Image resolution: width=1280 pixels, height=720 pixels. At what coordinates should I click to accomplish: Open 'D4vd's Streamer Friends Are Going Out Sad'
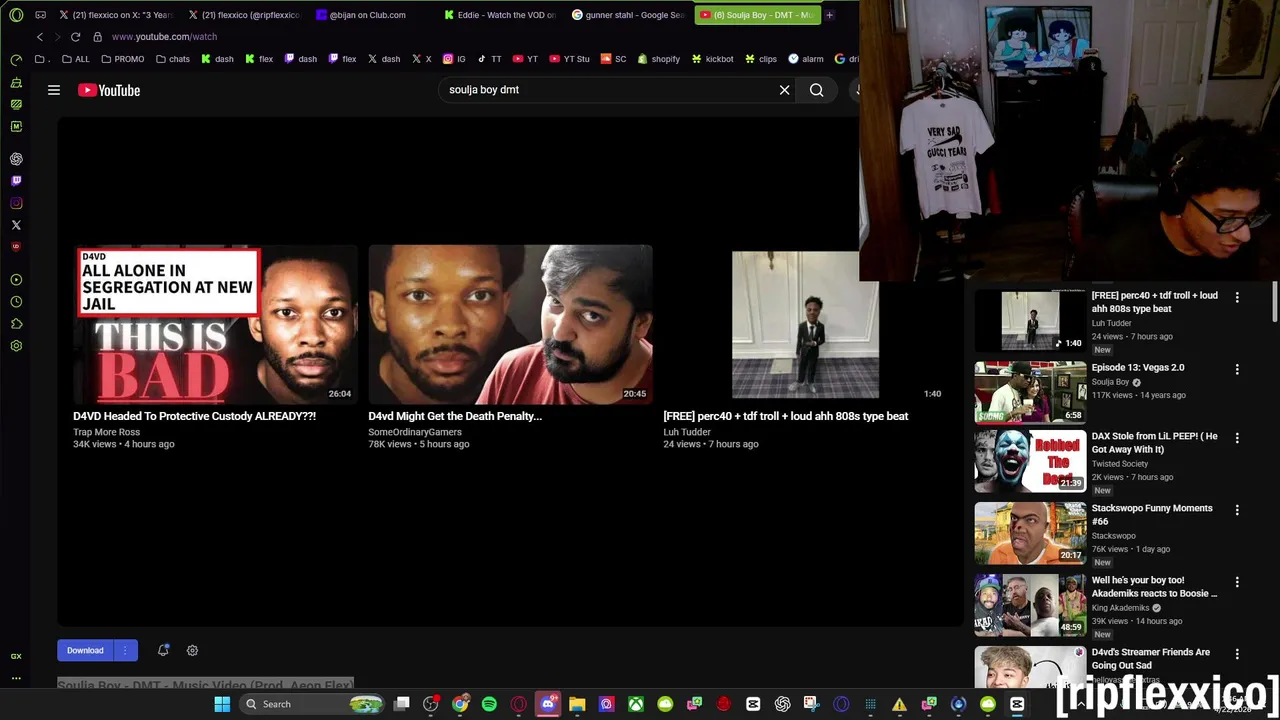tap(1151, 658)
